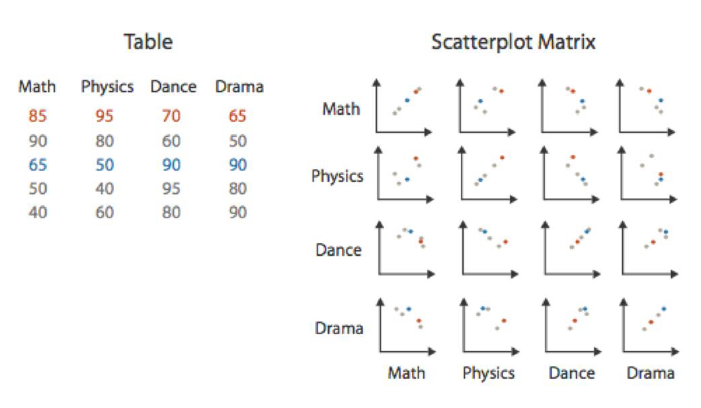This screenshot has width=701, height=408.
Task: Click the Table title heading
Action: (148, 42)
